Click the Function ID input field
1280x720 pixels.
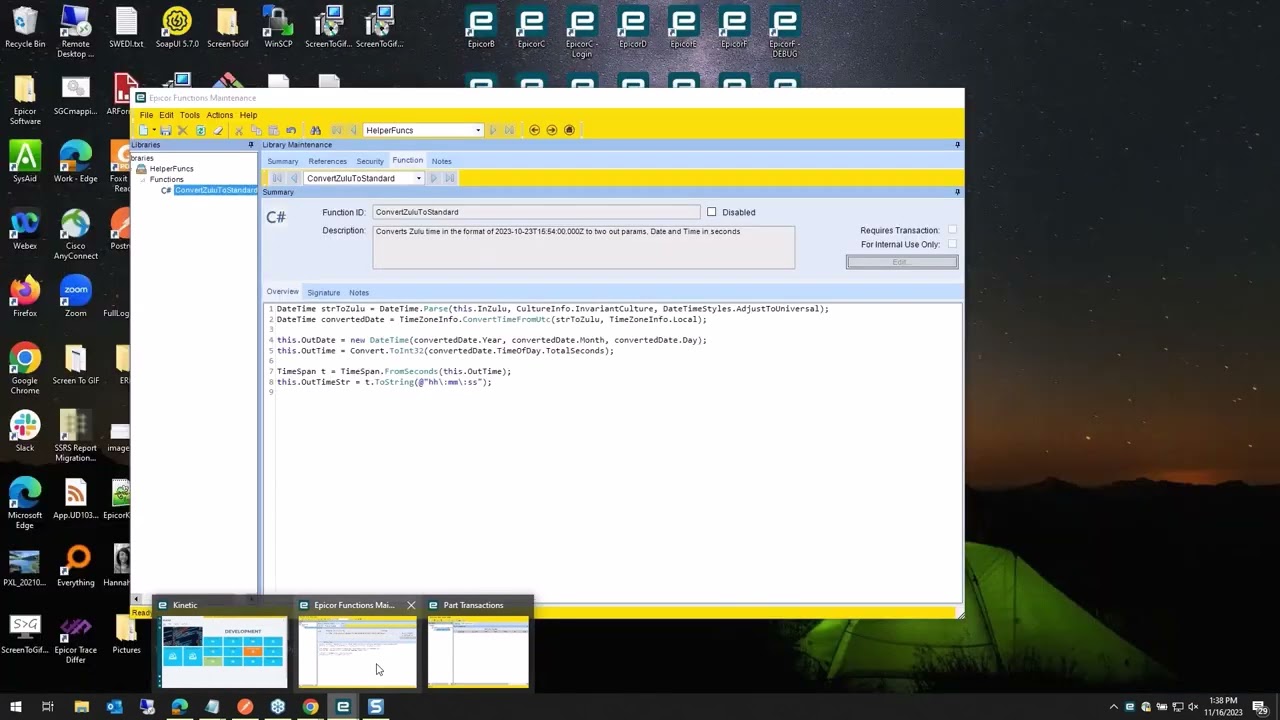tap(536, 212)
